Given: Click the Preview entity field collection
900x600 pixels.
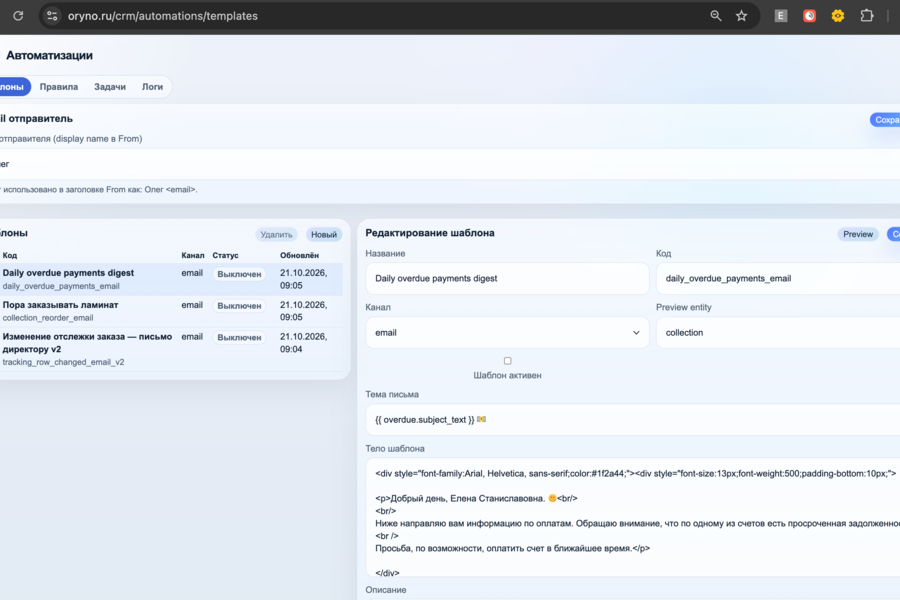Looking at the screenshot, I should pyautogui.click(x=778, y=333).
